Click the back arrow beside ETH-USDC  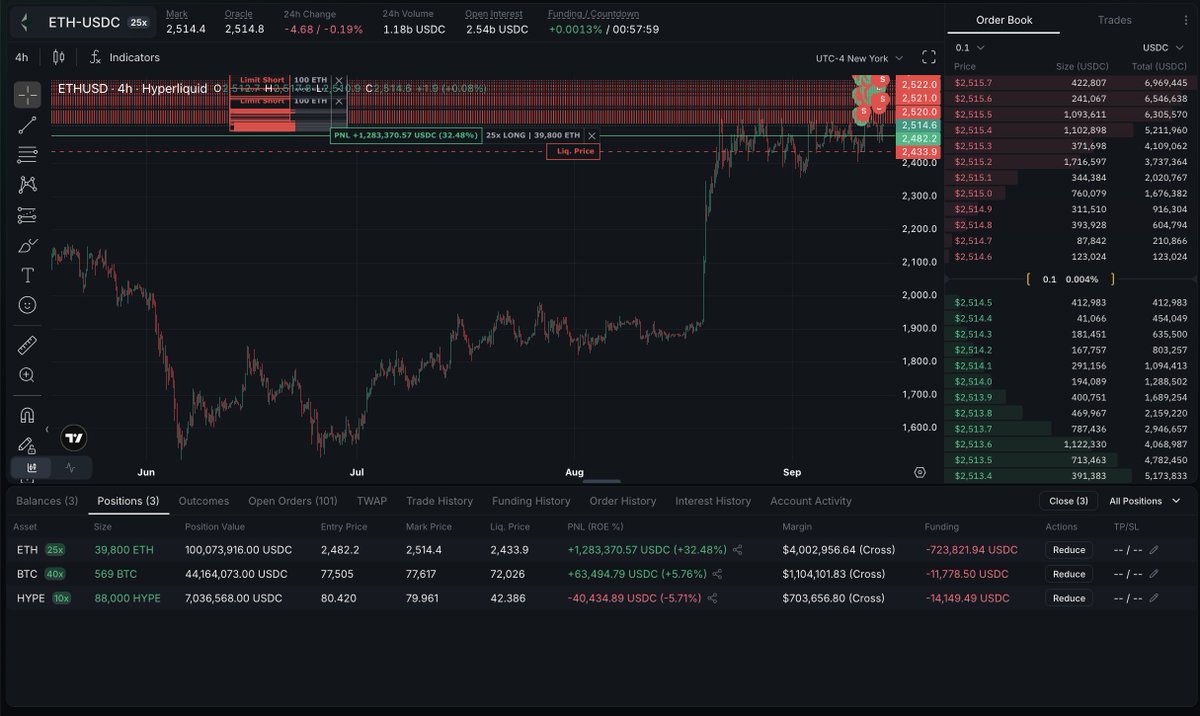(x=24, y=21)
